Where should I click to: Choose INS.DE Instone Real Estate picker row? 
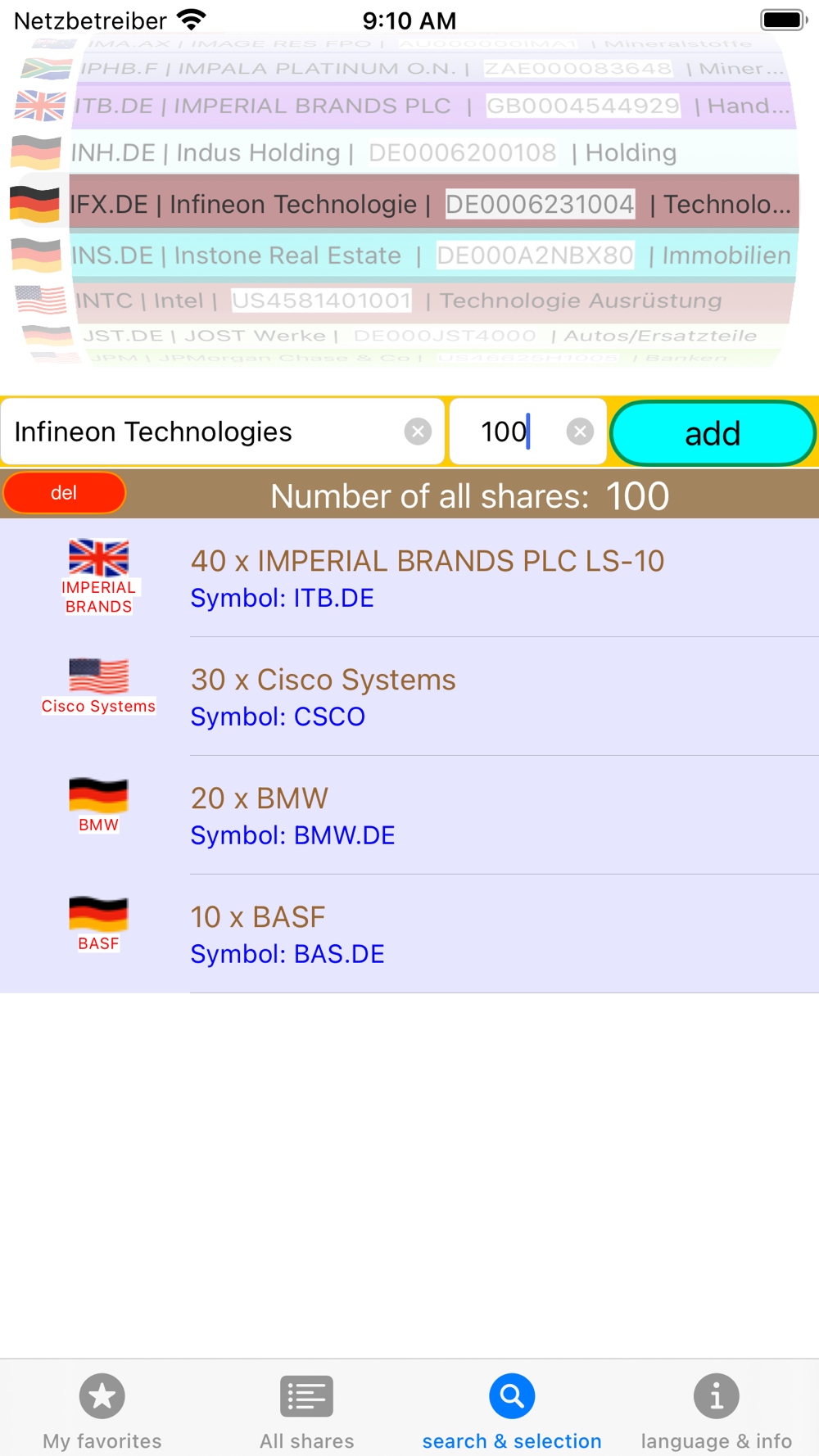pos(405,255)
